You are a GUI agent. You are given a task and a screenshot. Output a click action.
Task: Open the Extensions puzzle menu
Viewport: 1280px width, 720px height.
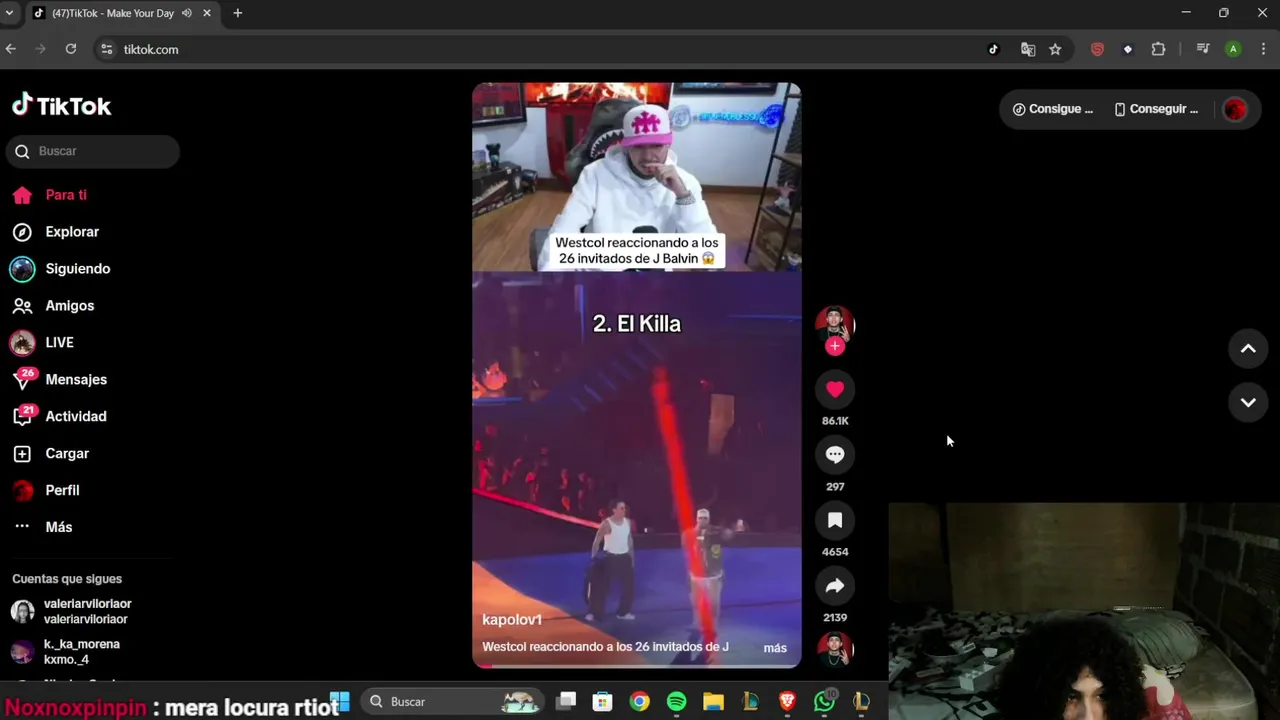coord(1159,49)
